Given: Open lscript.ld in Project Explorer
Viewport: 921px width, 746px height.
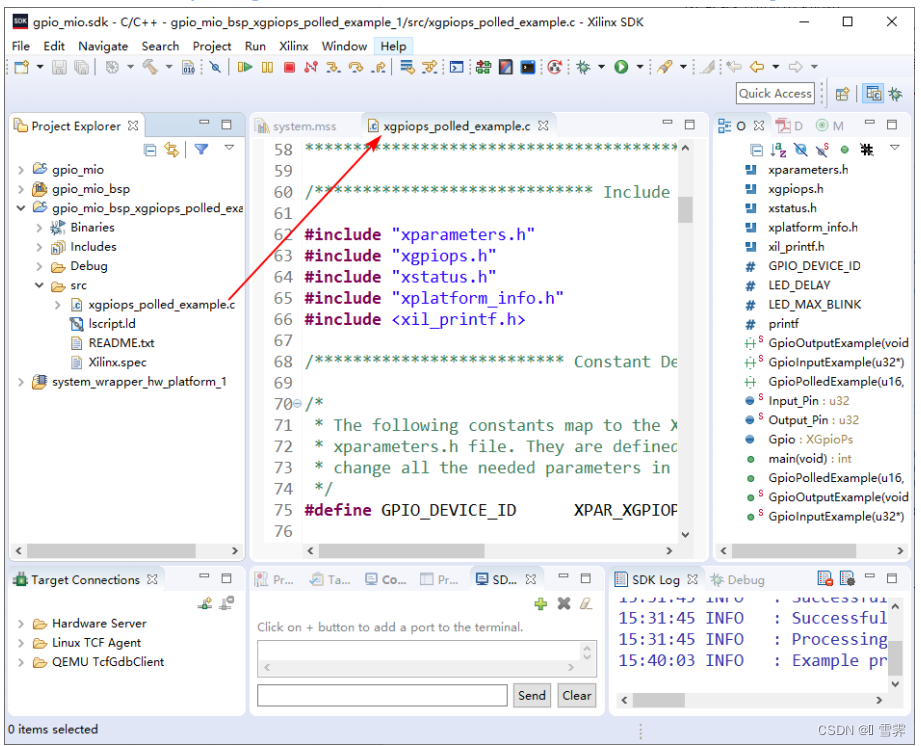Looking at the screenshot, I should click(x=112, y=324).
